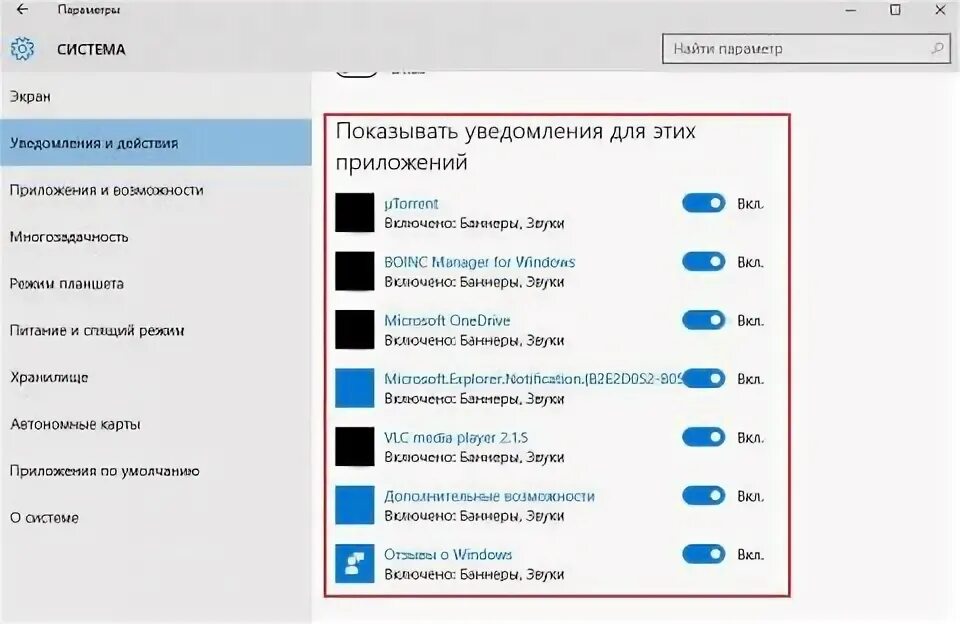Open Microsoft.Explorer.Notification entry link
This screenshot has height=624, width=960.
pos(533,379)
